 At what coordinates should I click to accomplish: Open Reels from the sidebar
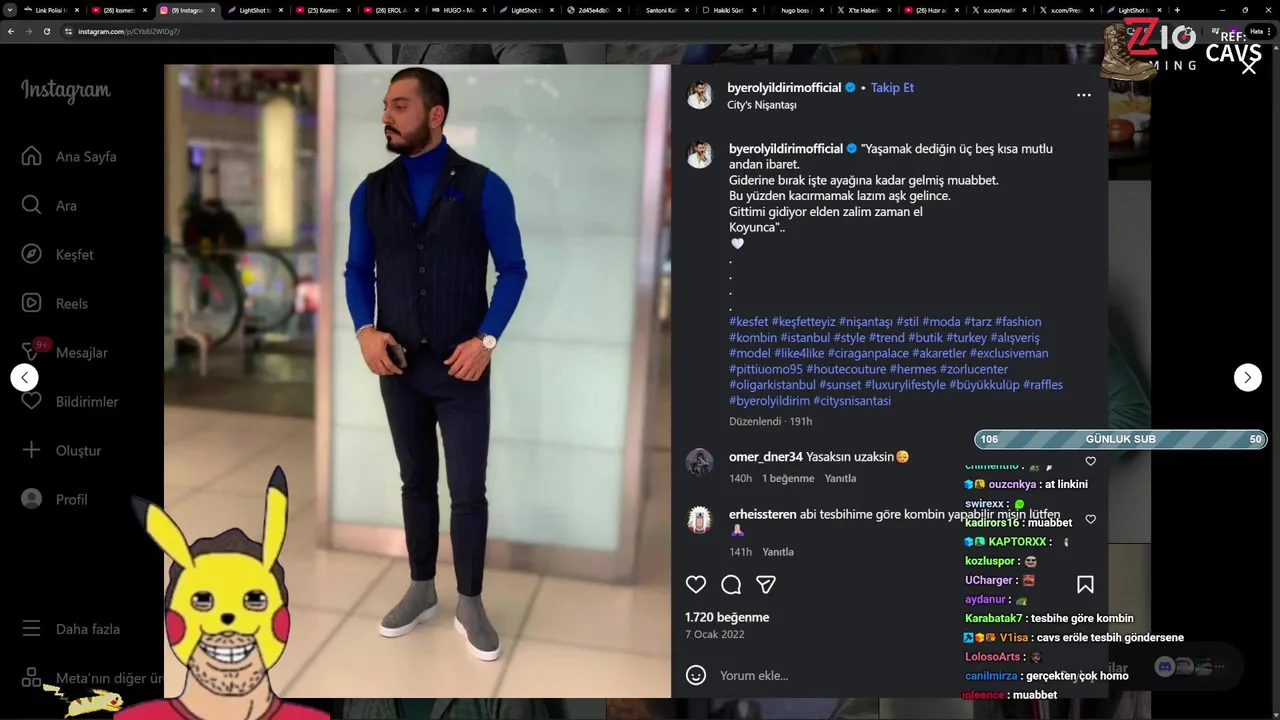55,303
